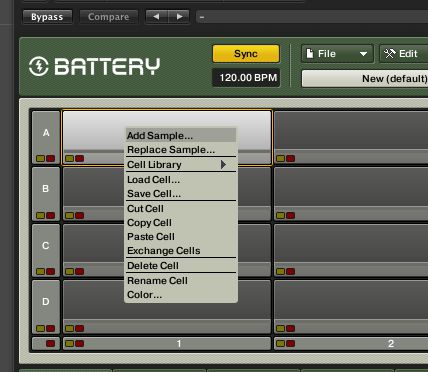The image size is (428, 372).
Task: Solo cell A2 with its yellow button
Action: pos(280,158)
